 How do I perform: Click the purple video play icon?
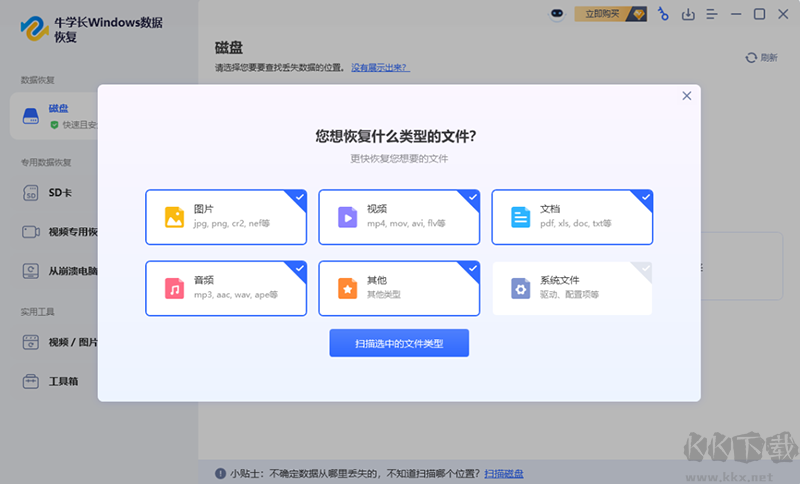pyautogui.click(x=347, y=217)
